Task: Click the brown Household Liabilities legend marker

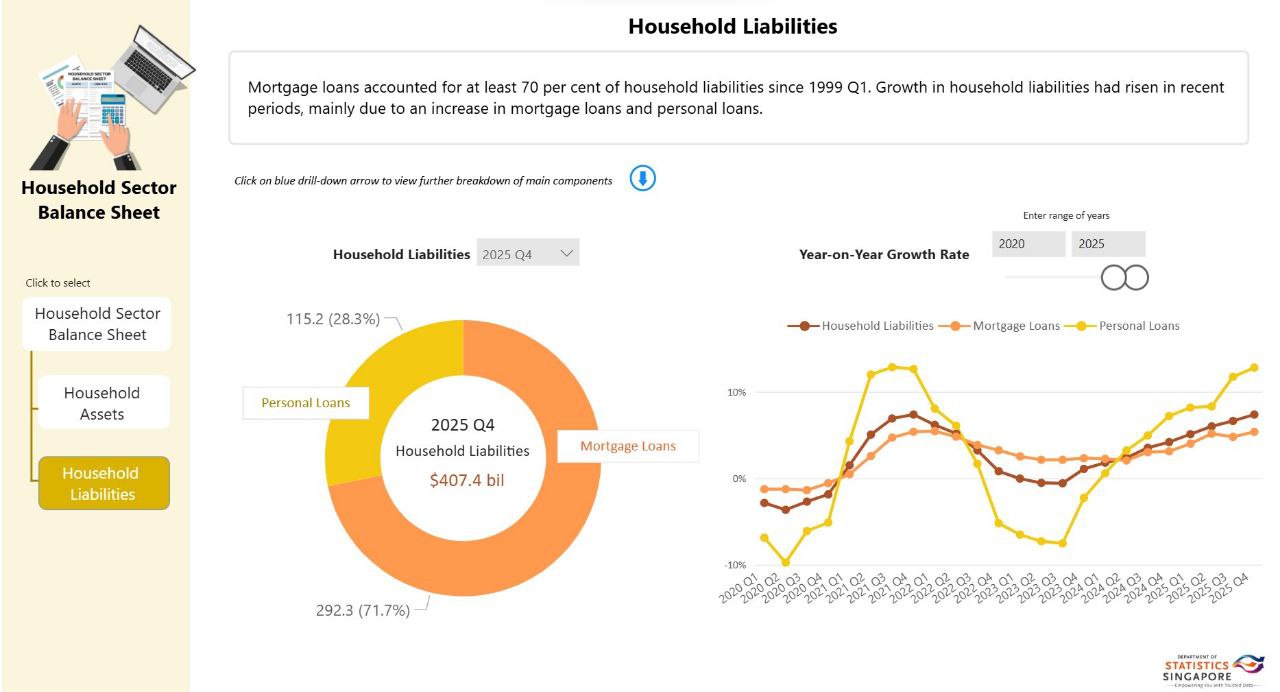Action: [800, 326]
